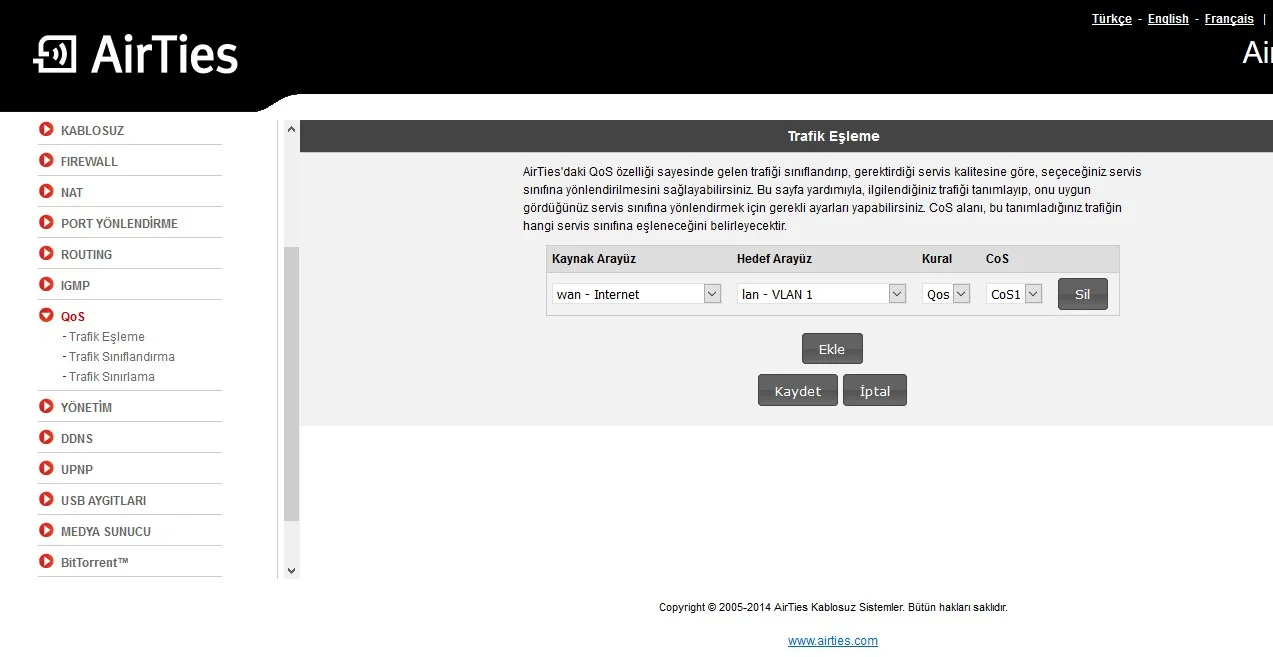Open the BitTorrent menu
1273x657 pixels.
pyautogui.click(x=95, y=563)
